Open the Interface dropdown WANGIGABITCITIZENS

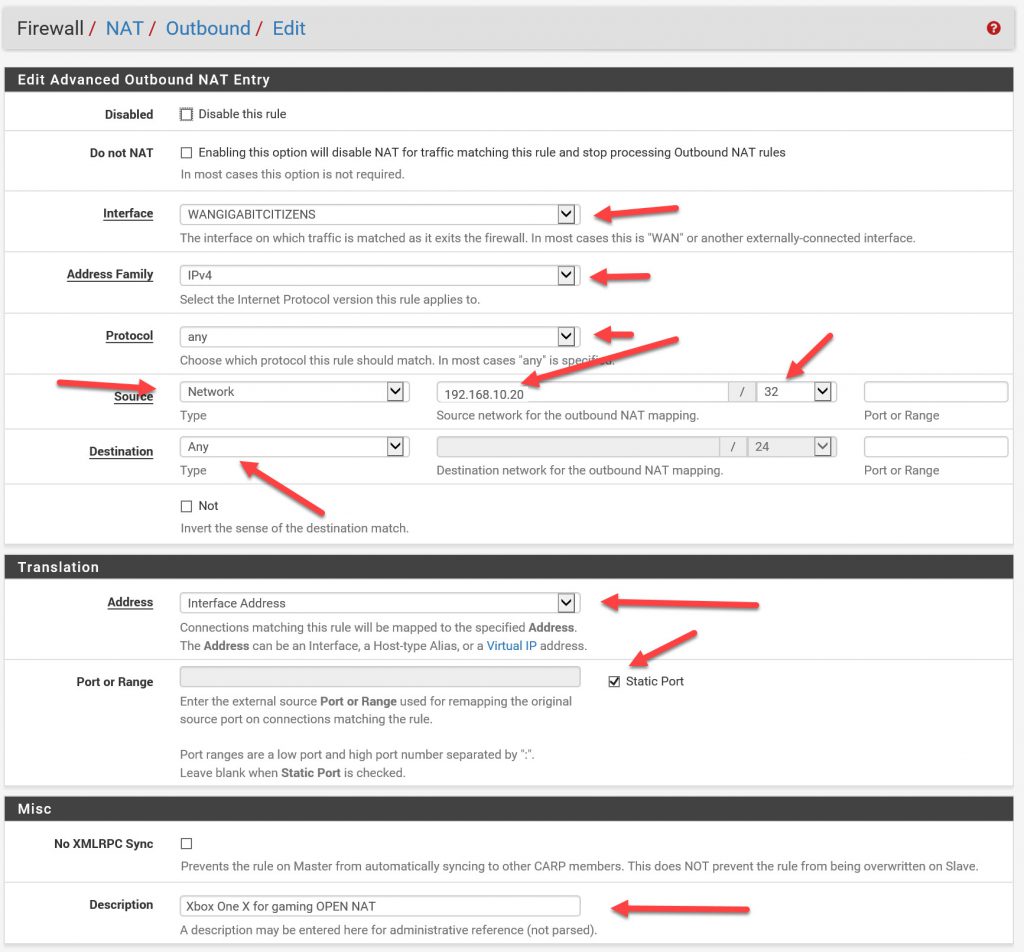tap(379, 214)
